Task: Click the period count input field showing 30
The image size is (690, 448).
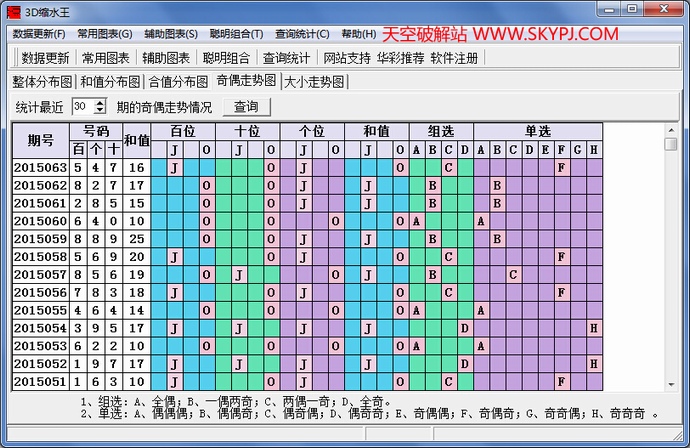Action: point(82,106)
